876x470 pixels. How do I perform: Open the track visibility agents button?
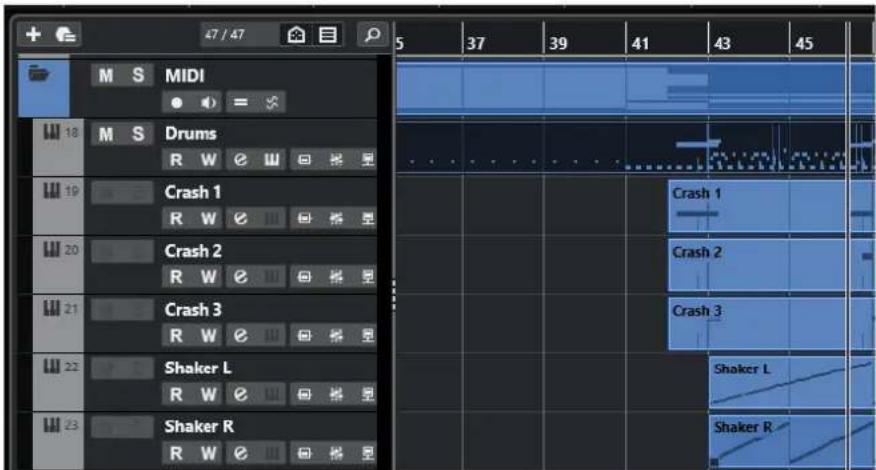(296, 35)
